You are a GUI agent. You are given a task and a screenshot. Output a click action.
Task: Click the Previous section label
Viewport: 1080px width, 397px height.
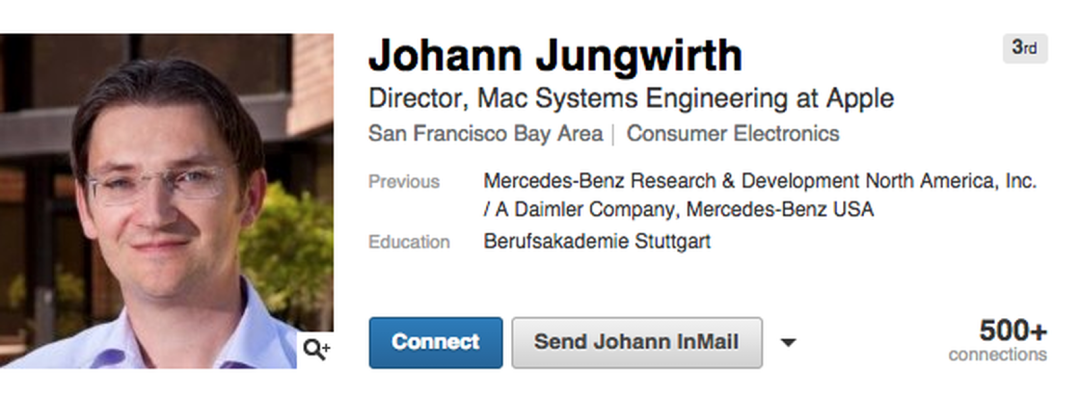coord(404,182)
